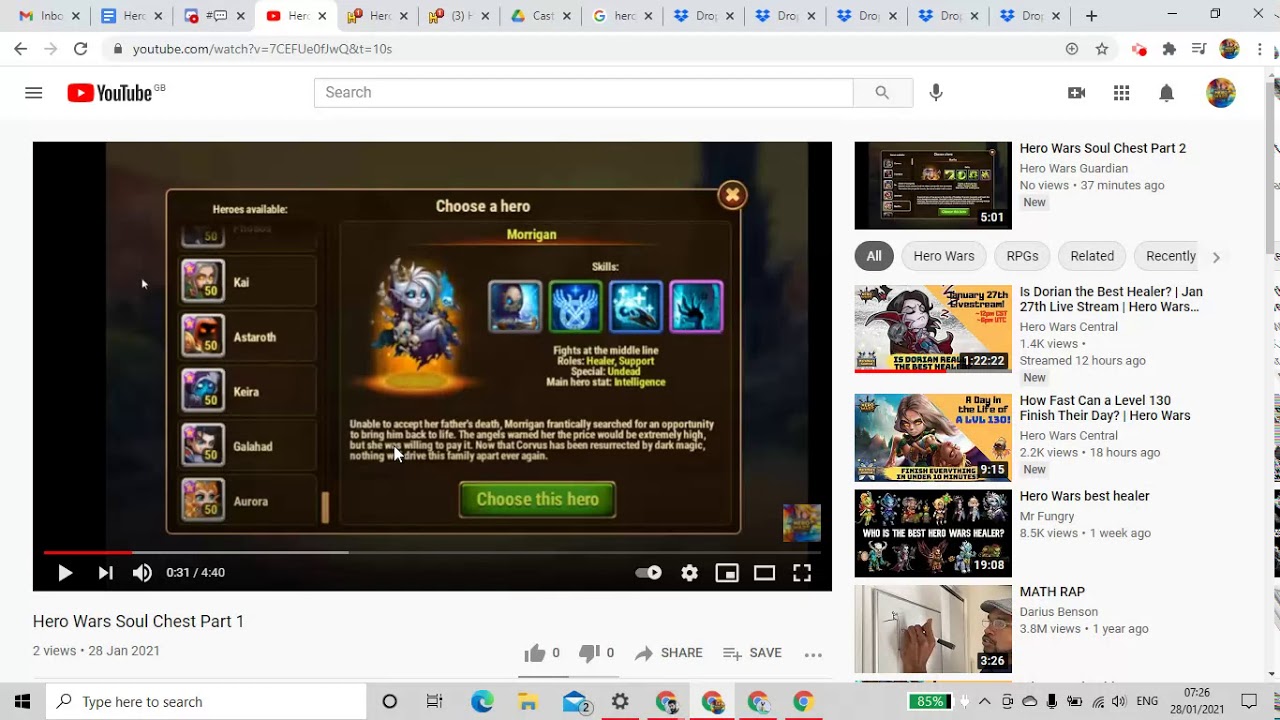Open the YouTube account avatar menu
Screen dimensions: 1280x720
1221,93
